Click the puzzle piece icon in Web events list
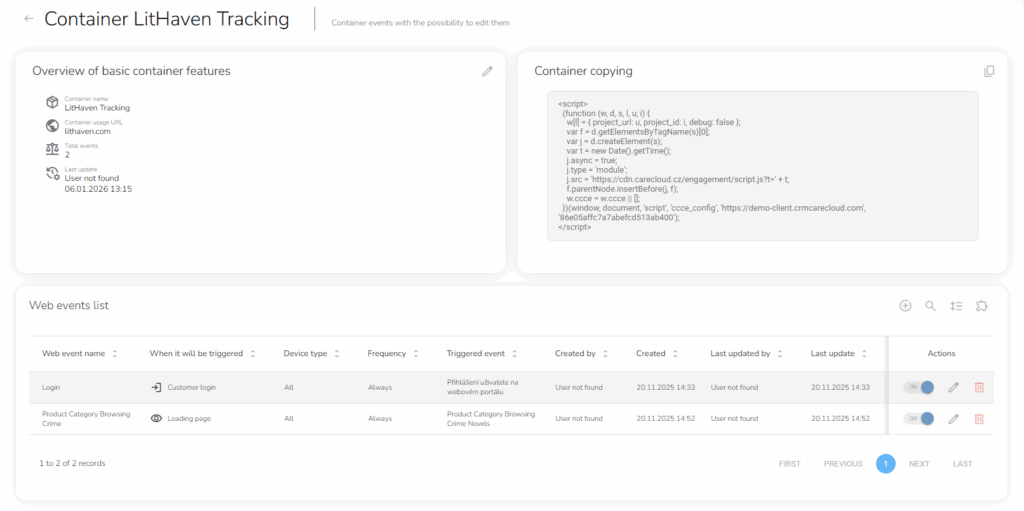The image size is (1024, 511). [x=982, y=306]
